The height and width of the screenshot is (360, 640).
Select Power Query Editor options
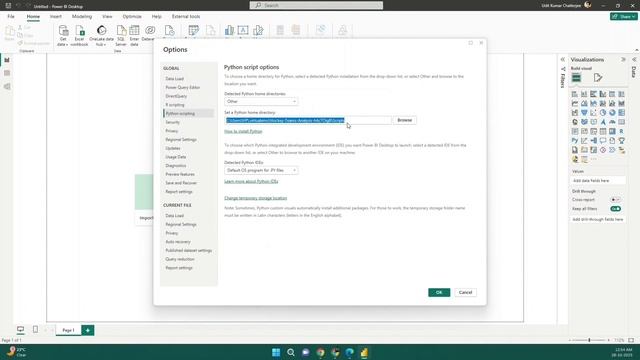[x=182, y=87]
